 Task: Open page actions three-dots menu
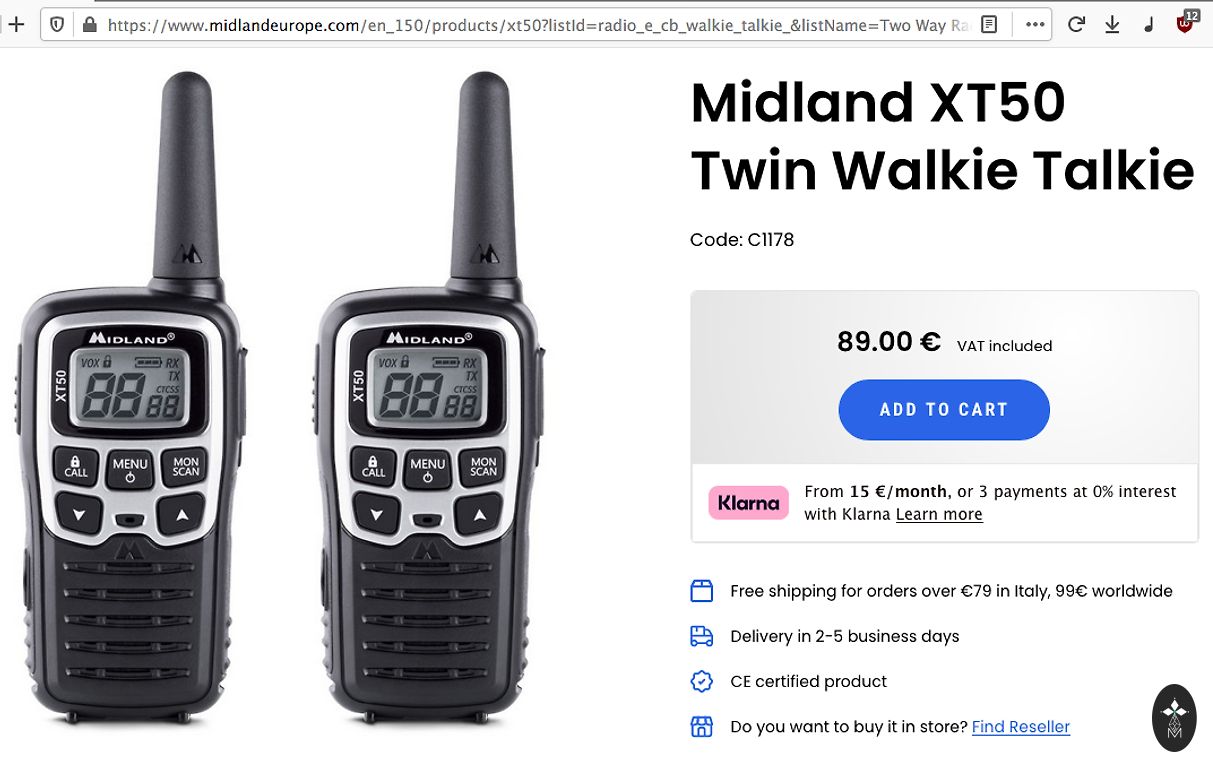click(1034, 25)
